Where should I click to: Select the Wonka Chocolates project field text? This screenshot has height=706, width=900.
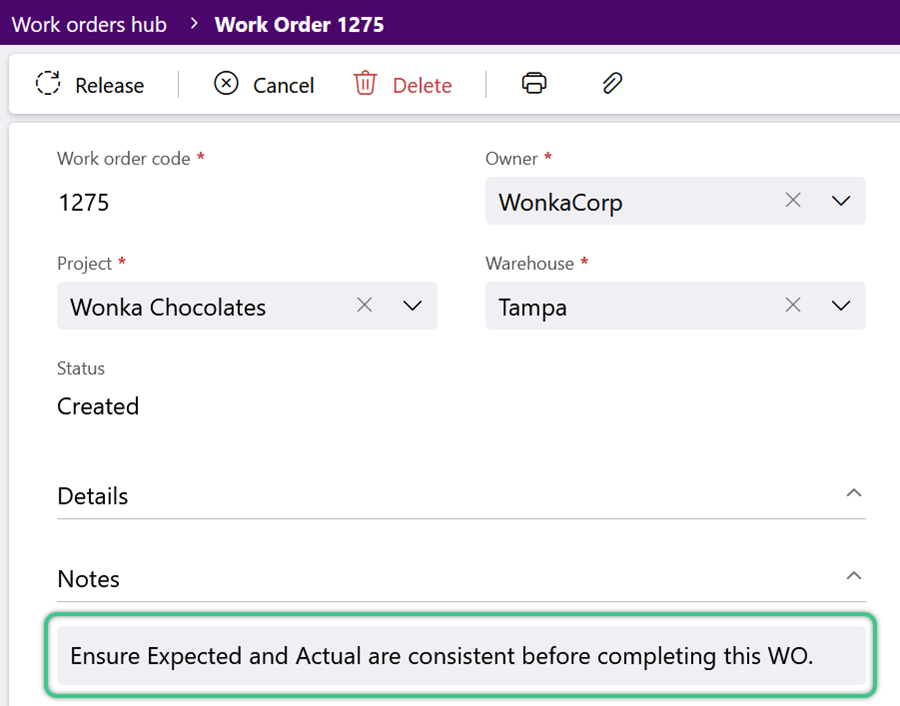tap(168, 307)
